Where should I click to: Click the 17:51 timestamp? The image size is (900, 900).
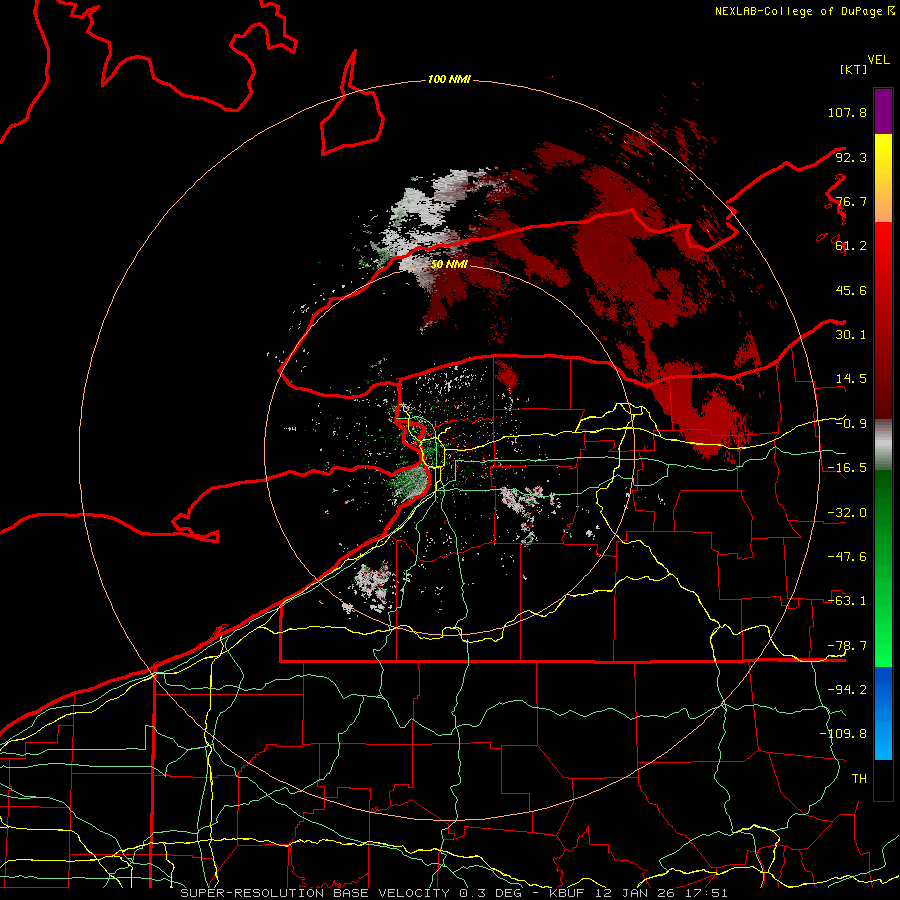pos(708,893)
